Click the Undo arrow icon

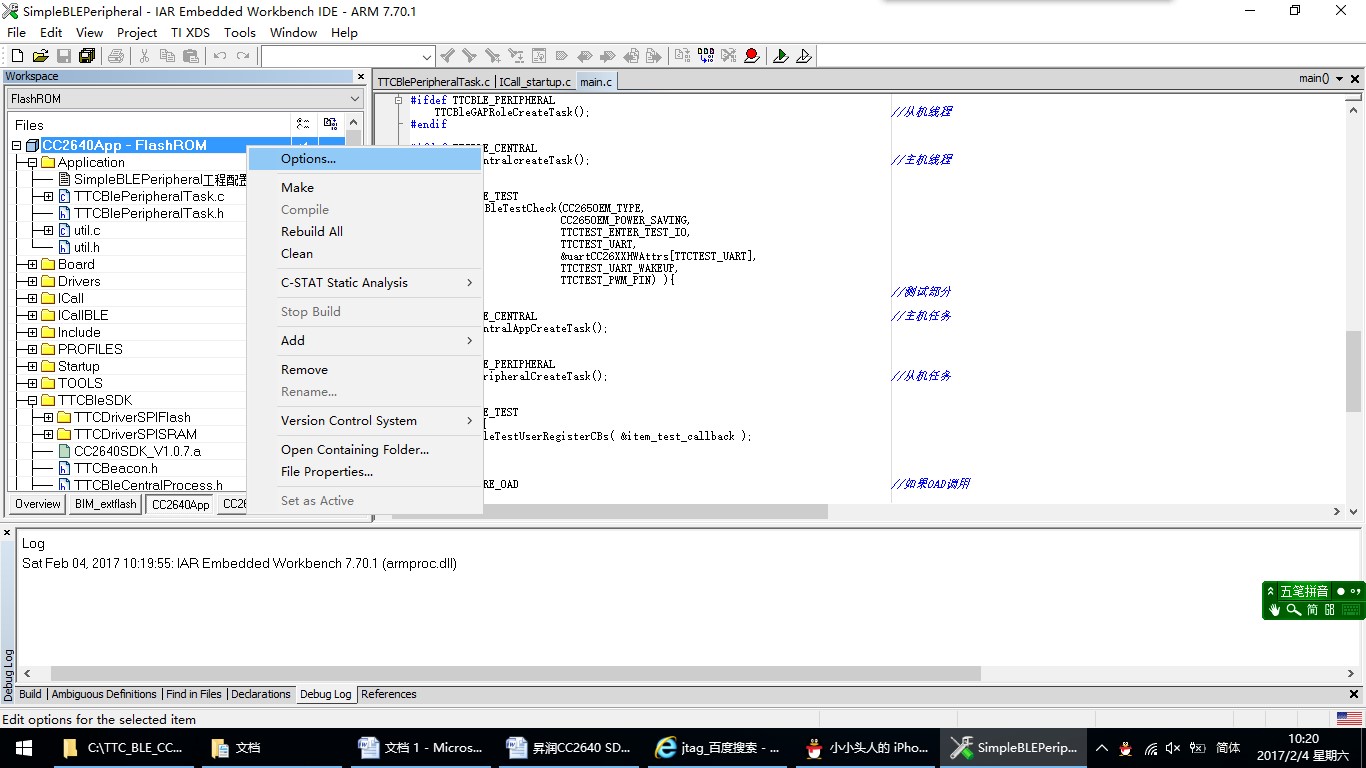pyautogui.click(x=220, y=56)
